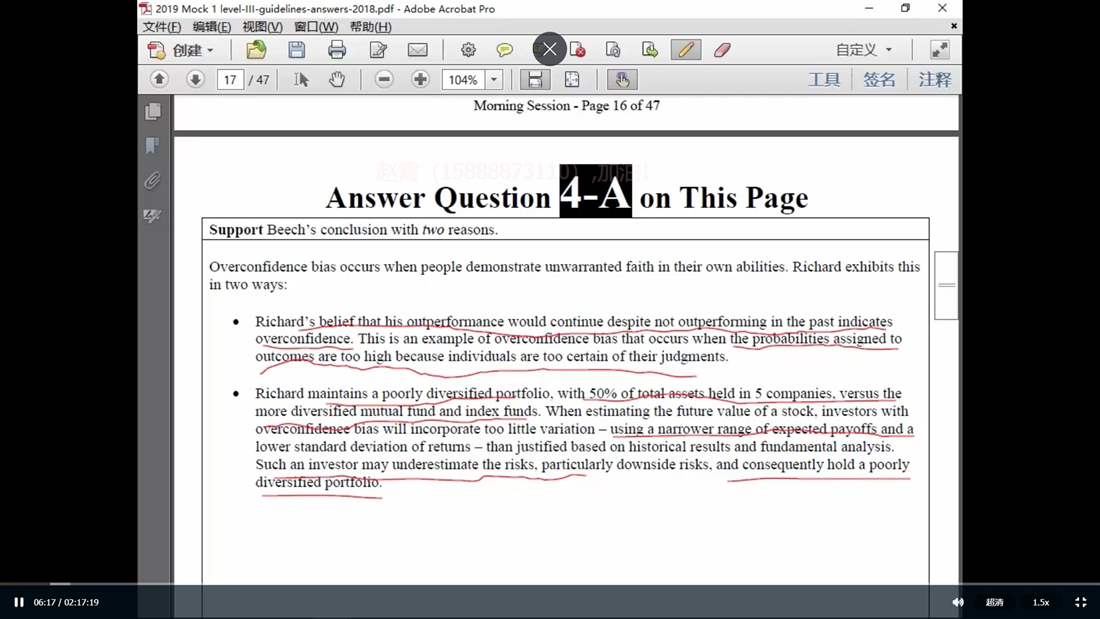Change video quality setting 超清
Screen dimensions: 1100x619
(994, 602)
